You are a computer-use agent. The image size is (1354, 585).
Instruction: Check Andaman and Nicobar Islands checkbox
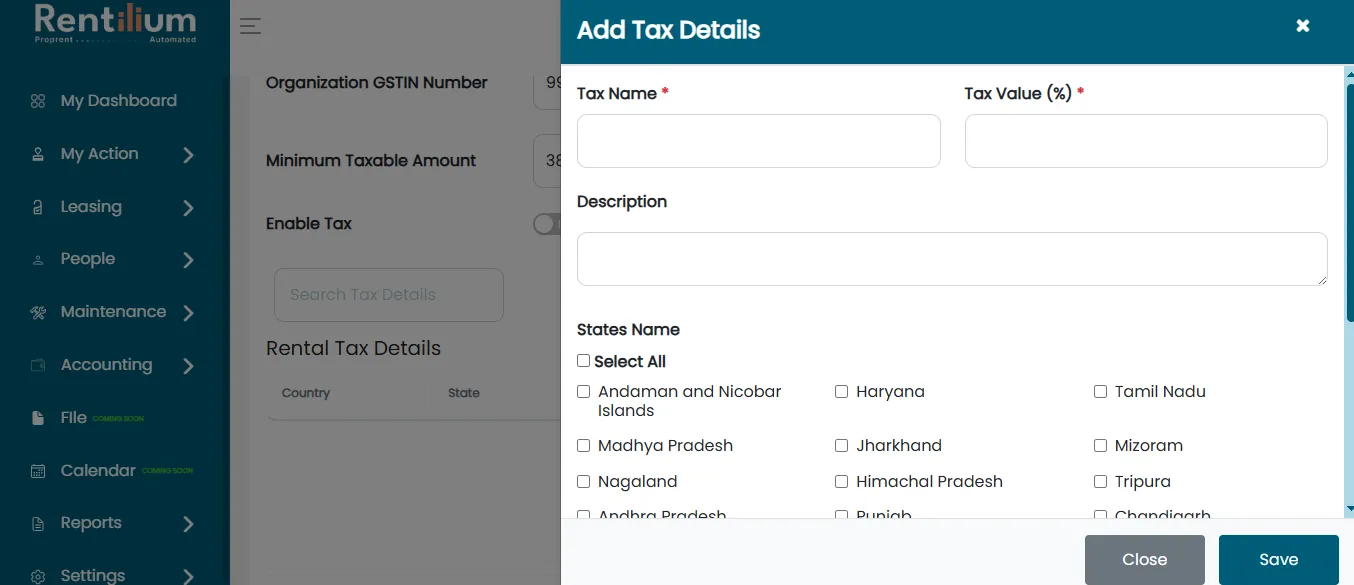[584, 392]
